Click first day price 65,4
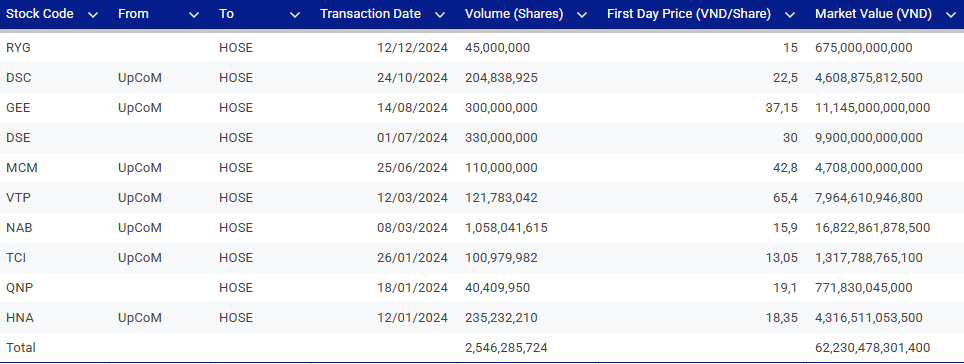 click(x=786, y=198)
